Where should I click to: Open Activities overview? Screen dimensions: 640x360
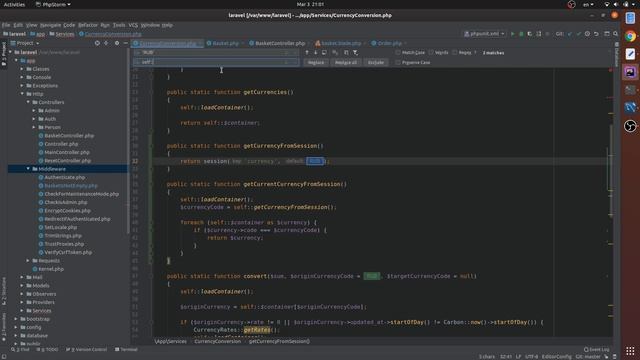(x=14, y=4)
